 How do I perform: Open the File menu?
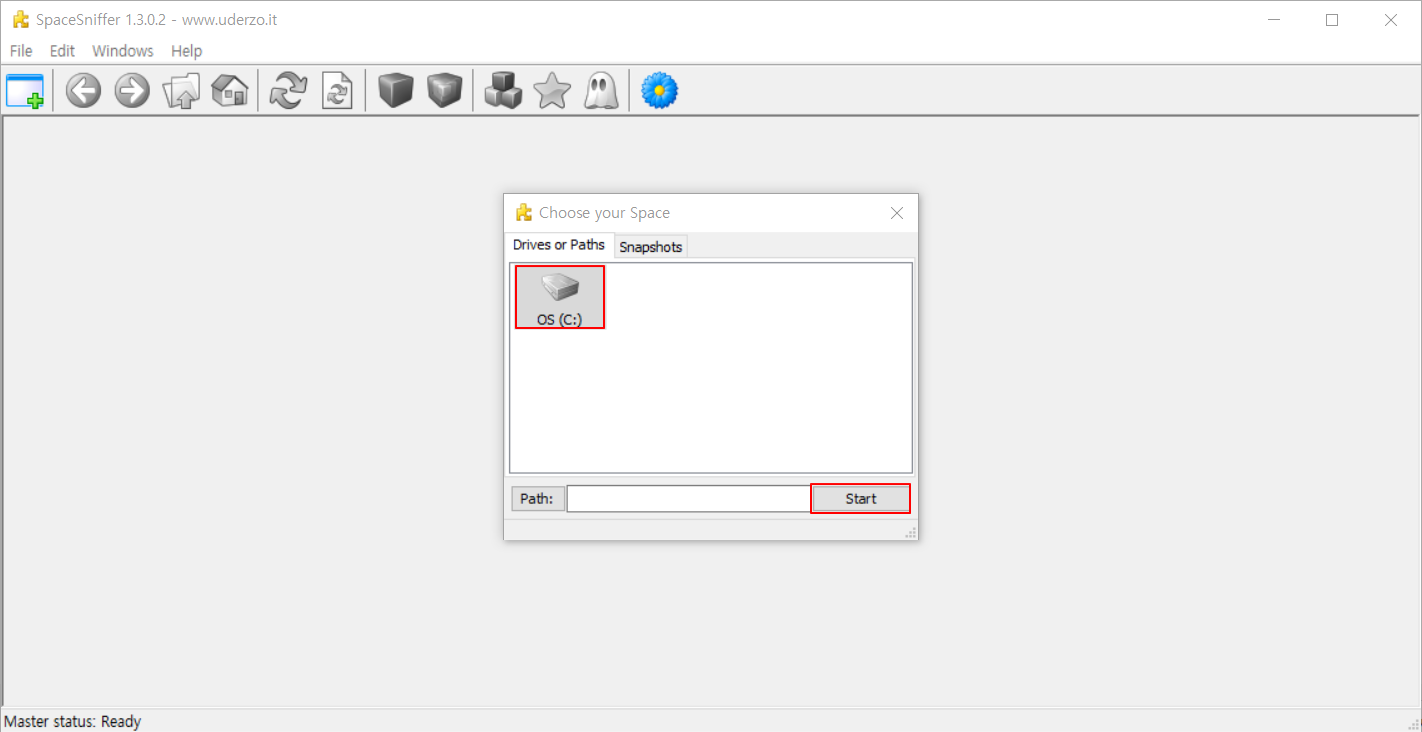[21, 51]
